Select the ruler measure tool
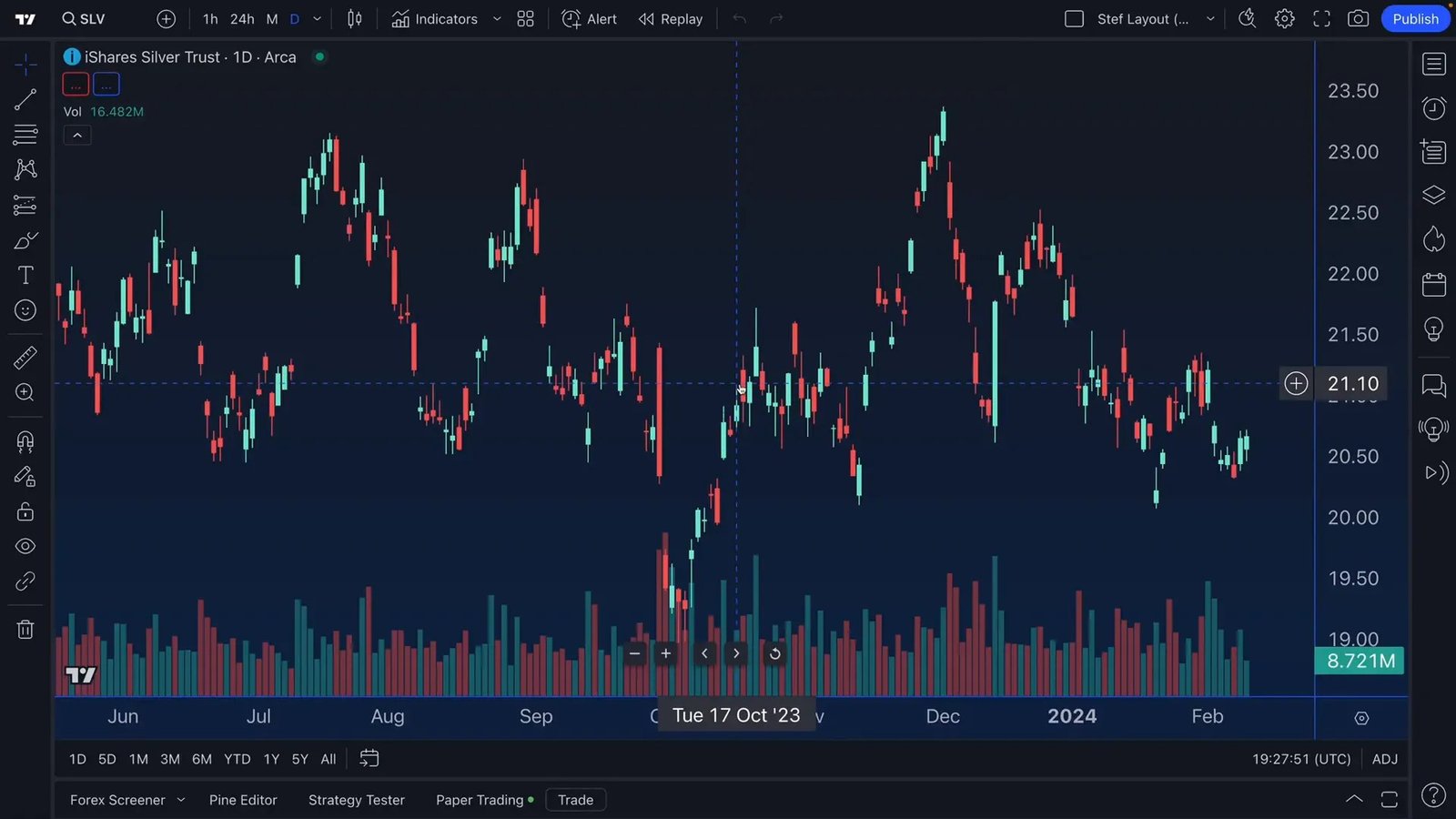 [25, 358]
